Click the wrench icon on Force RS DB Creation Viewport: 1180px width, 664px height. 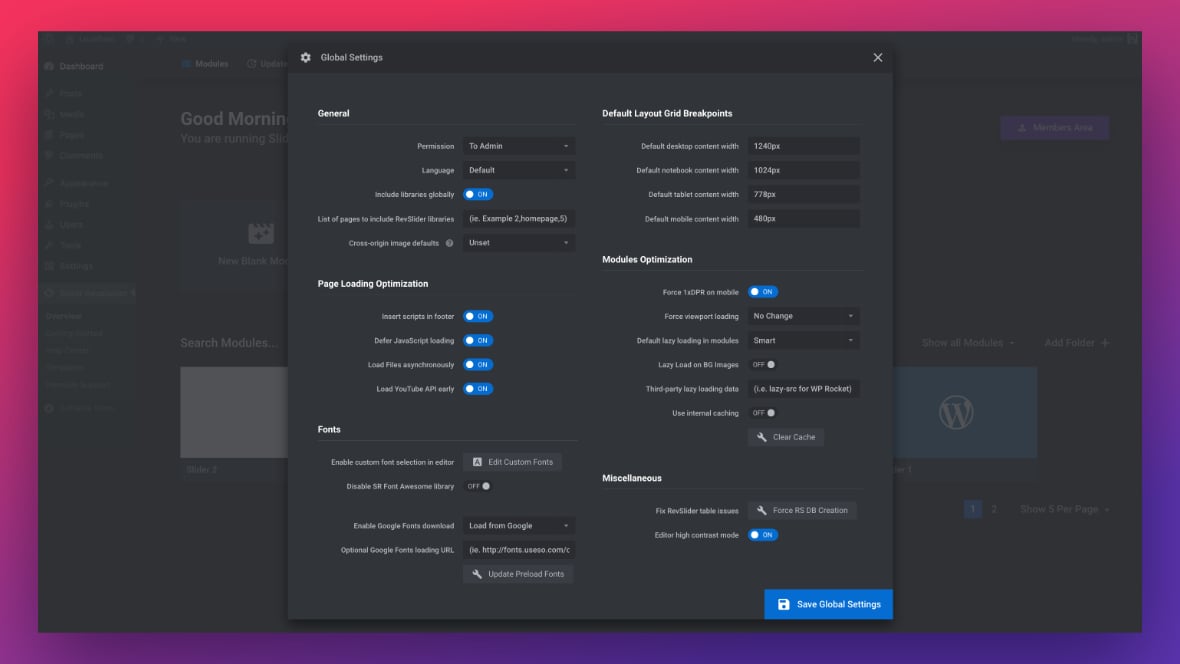click(762, 510)
